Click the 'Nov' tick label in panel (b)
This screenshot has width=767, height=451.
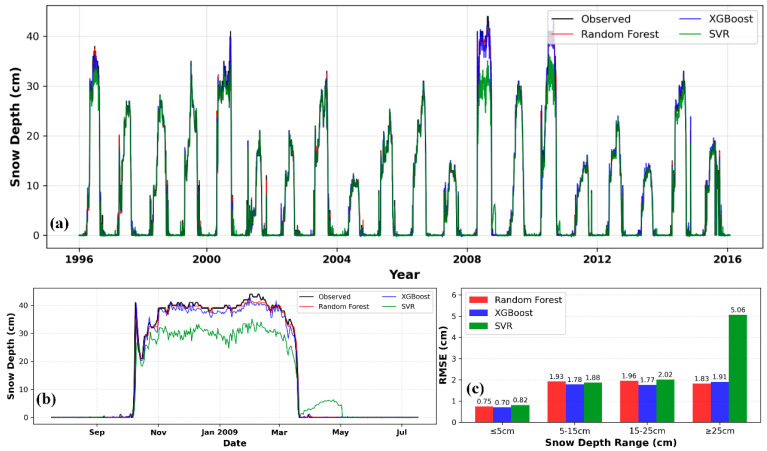coord(158,432)
